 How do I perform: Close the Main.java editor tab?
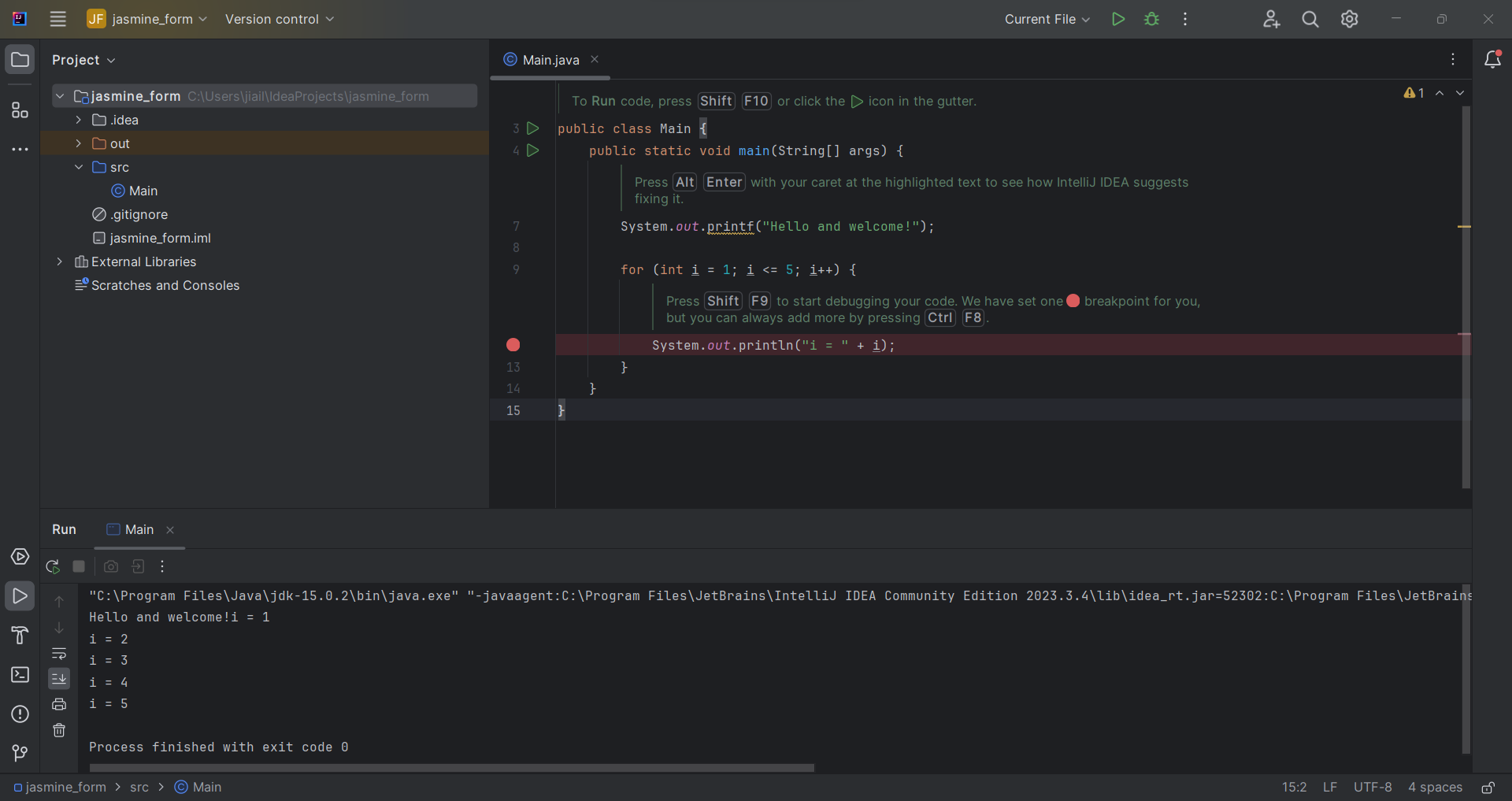pyautogui.click(x=595, y=59)
